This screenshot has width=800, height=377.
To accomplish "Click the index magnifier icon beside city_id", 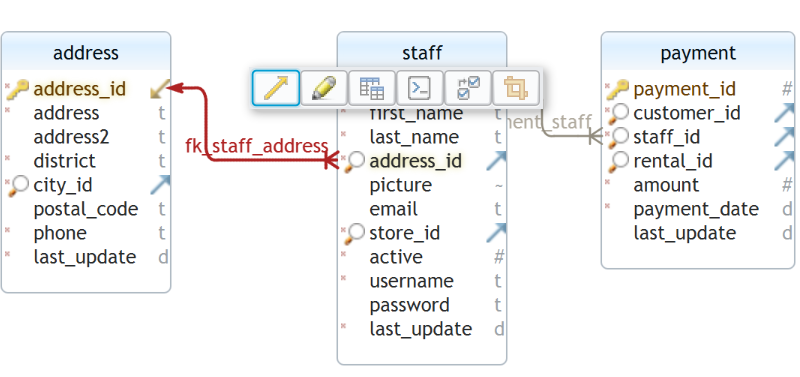I will coord(18,185).
